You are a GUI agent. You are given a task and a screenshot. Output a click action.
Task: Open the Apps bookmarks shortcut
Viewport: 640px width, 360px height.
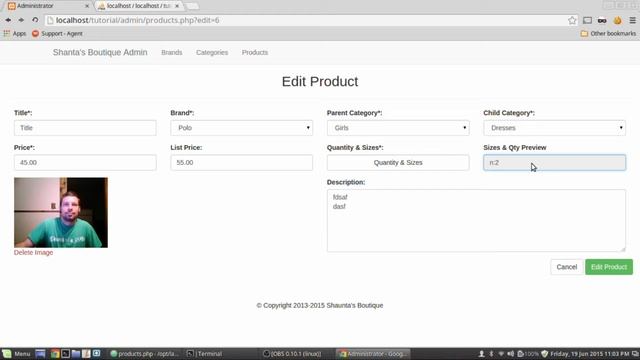(15, 33)
